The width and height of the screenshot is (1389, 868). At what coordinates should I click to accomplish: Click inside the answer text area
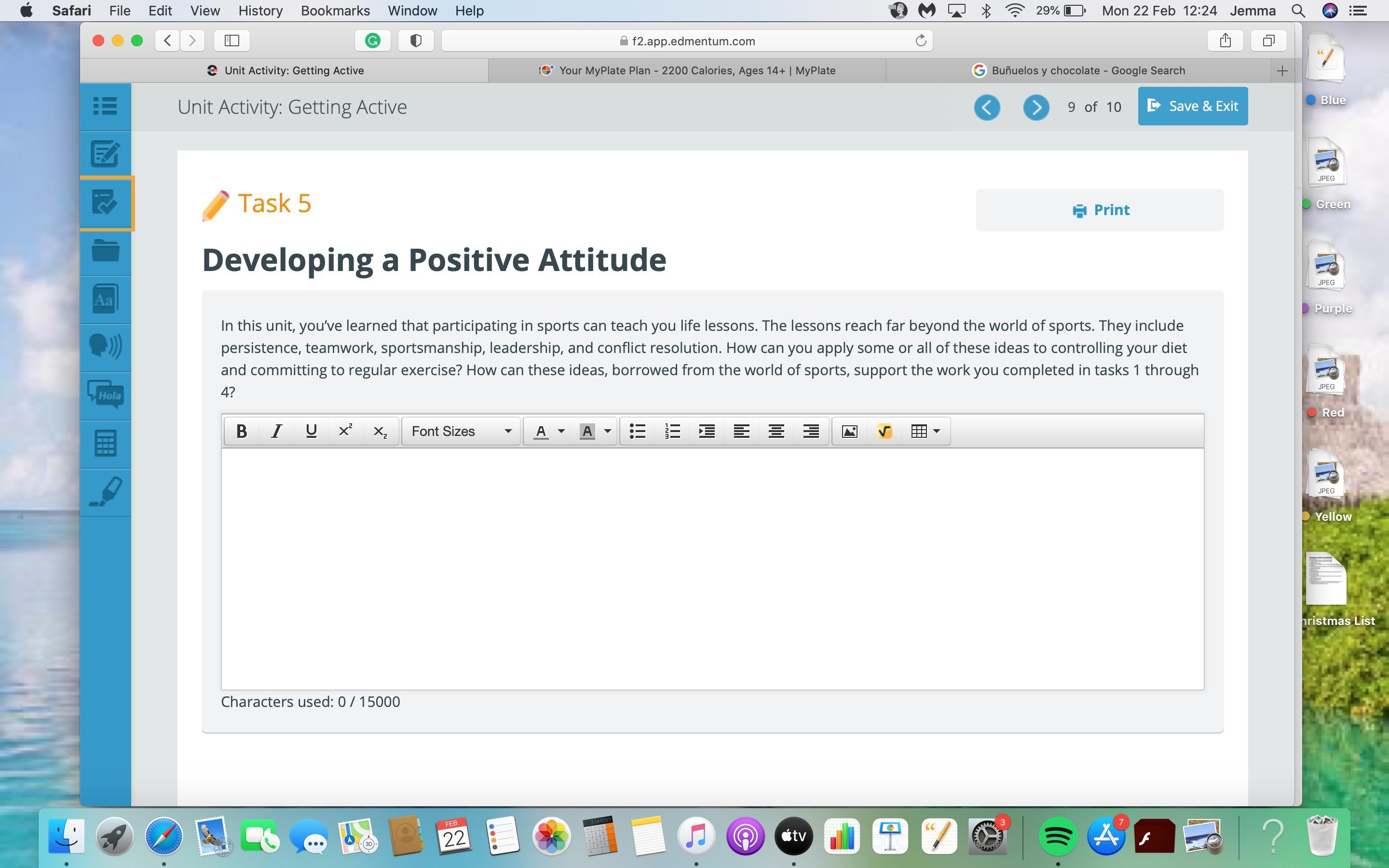tap(712, 569)
